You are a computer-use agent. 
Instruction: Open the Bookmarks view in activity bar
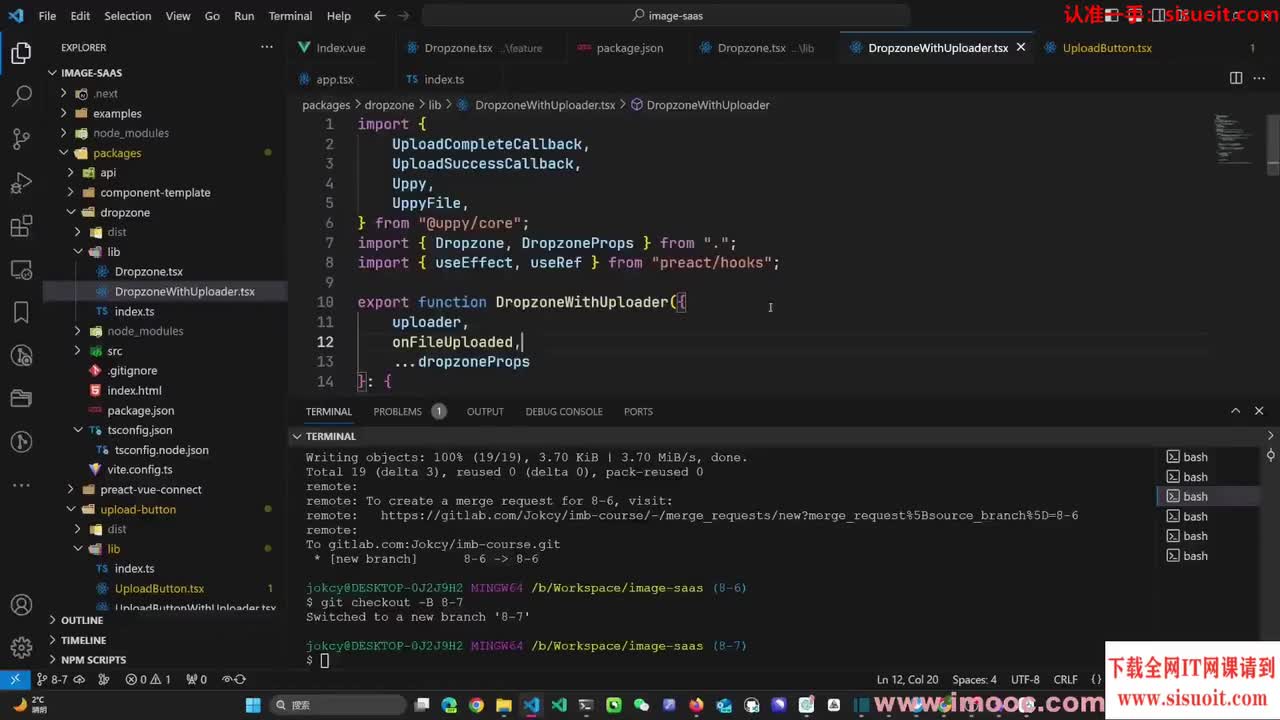pos(21,313)
